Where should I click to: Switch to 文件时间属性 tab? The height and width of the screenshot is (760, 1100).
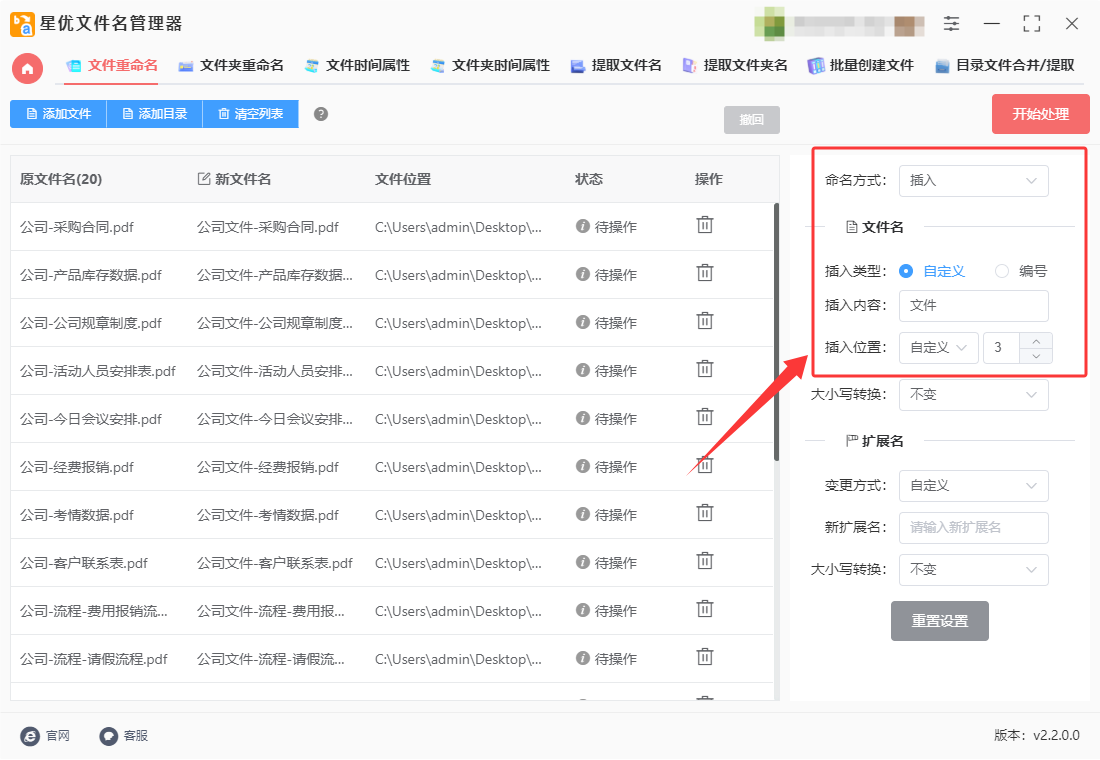(x=357, y=66)
